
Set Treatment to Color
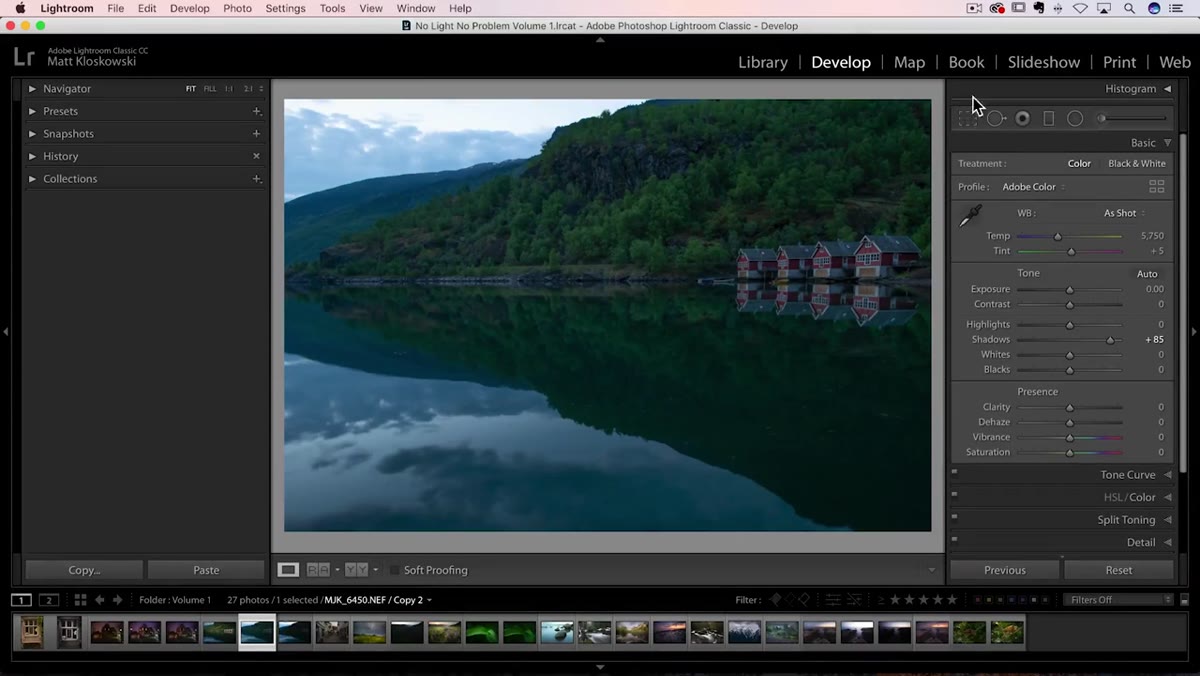pos(1079,164)
